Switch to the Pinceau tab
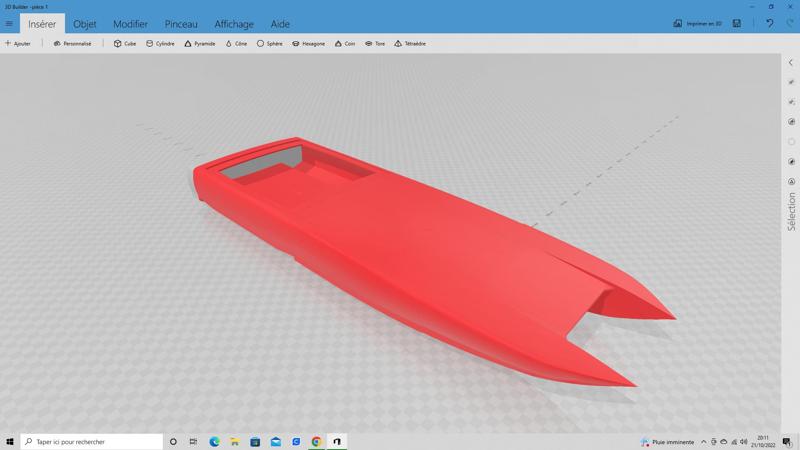This screenshot has height=450, width=800. point(181,24)
